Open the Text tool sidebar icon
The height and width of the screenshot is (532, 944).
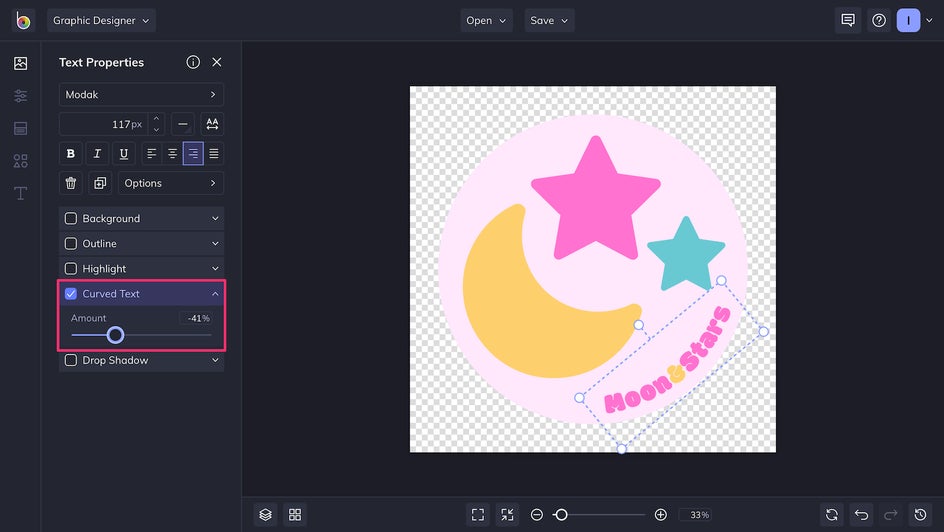point(20,193)
